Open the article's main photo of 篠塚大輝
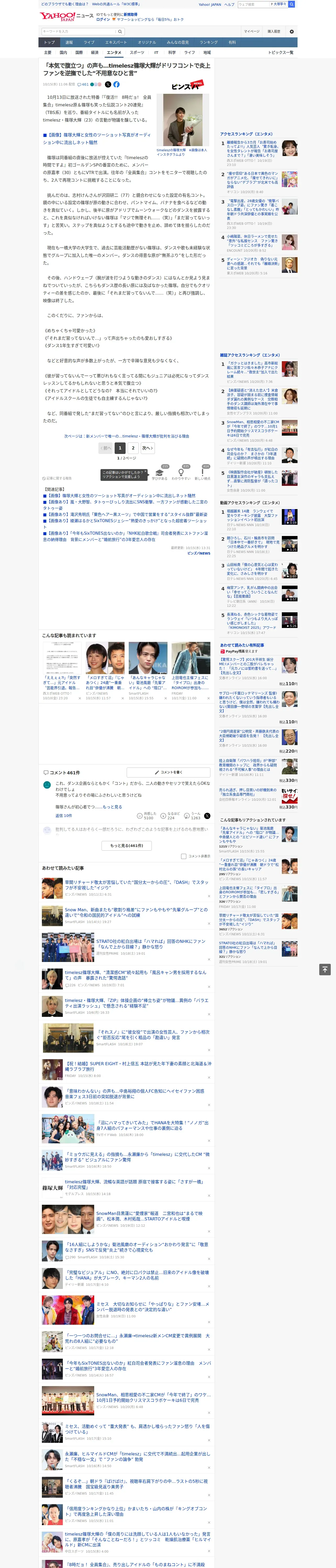The height and width of the screenshot is (1568, 336). tap(182, 120)
